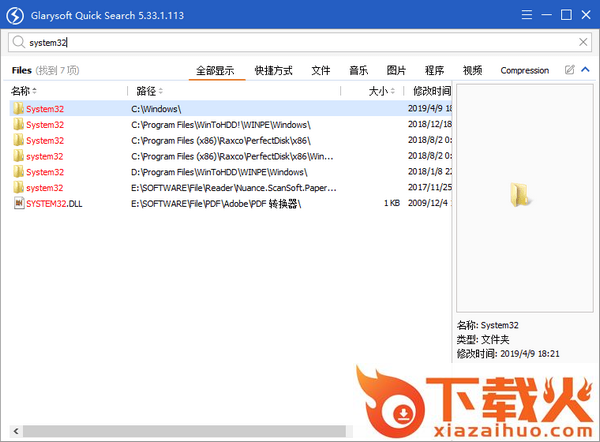Click path E:\SOFTWARE\File\PDF\Adobe\PDF 转换器\
The image size is (600, 442).
(x=216, y=204)
